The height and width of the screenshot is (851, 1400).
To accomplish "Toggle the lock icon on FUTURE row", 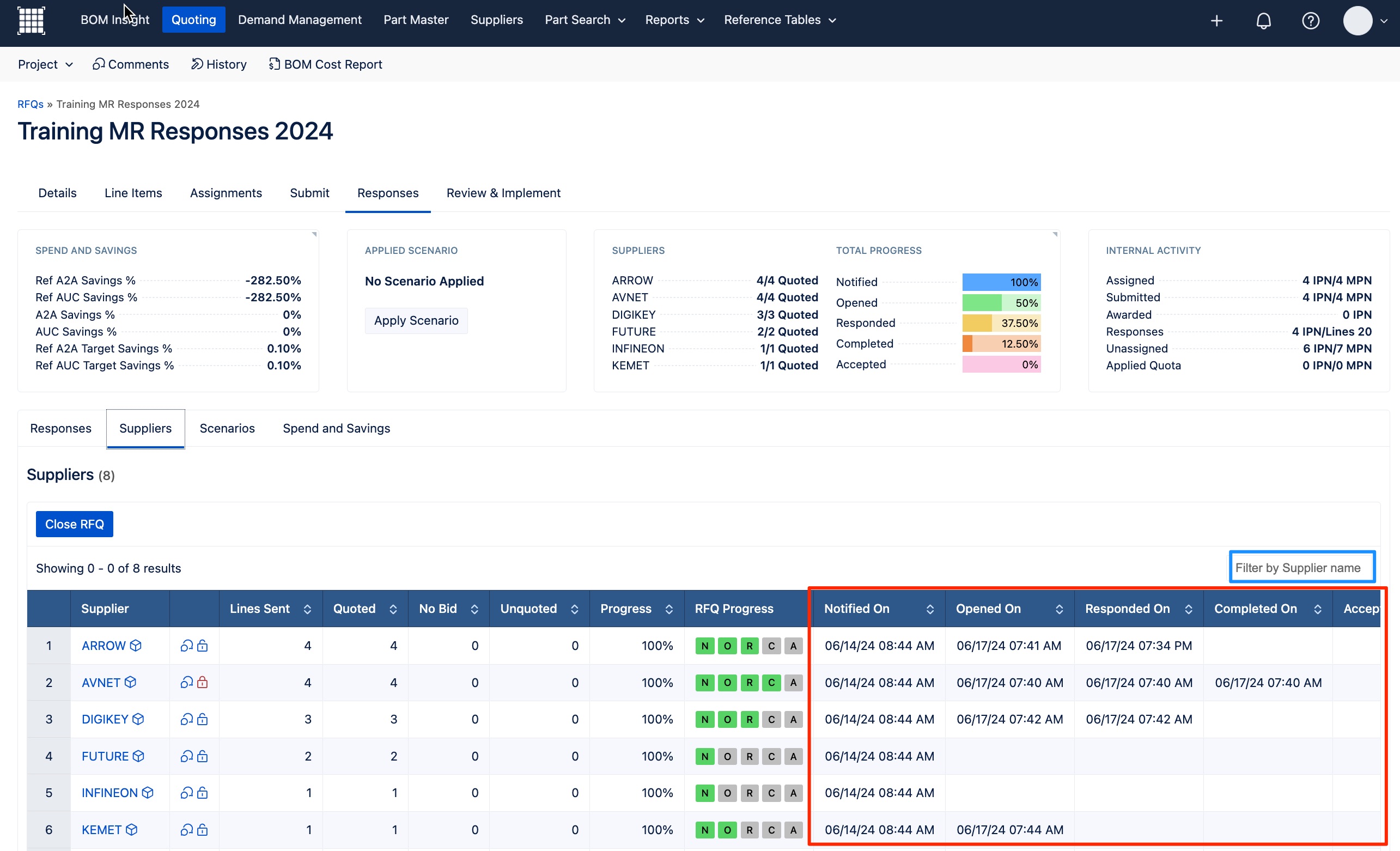I will (x=202, y=756).
